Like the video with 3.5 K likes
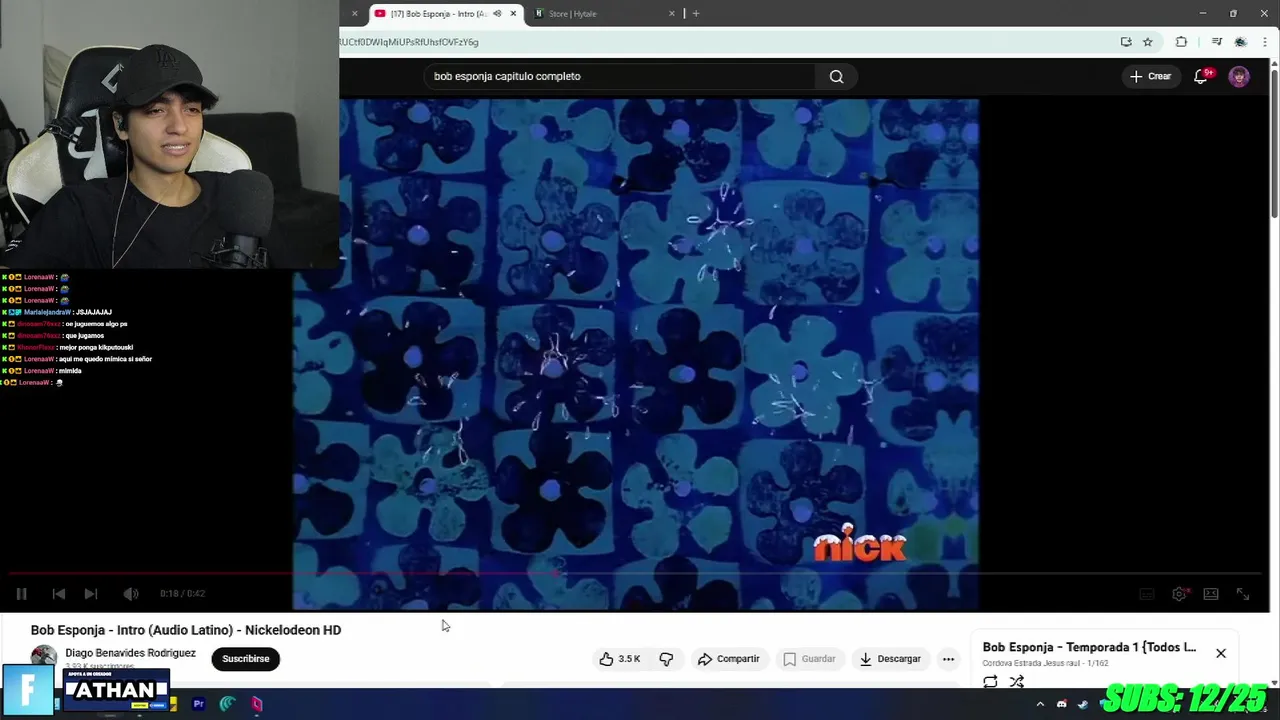 (620, 659)
